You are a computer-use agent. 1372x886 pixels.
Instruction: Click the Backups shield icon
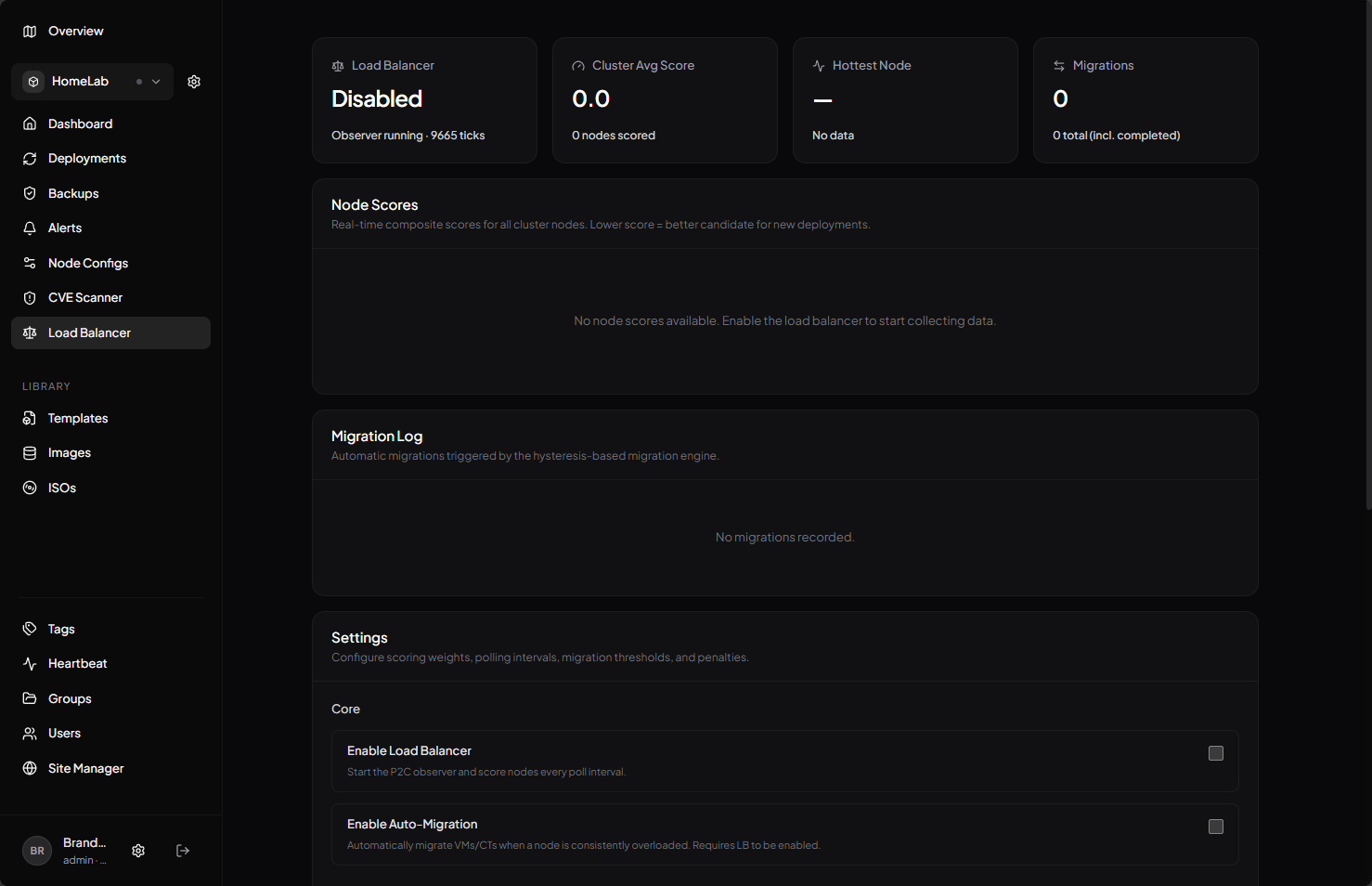click(30, 193)
